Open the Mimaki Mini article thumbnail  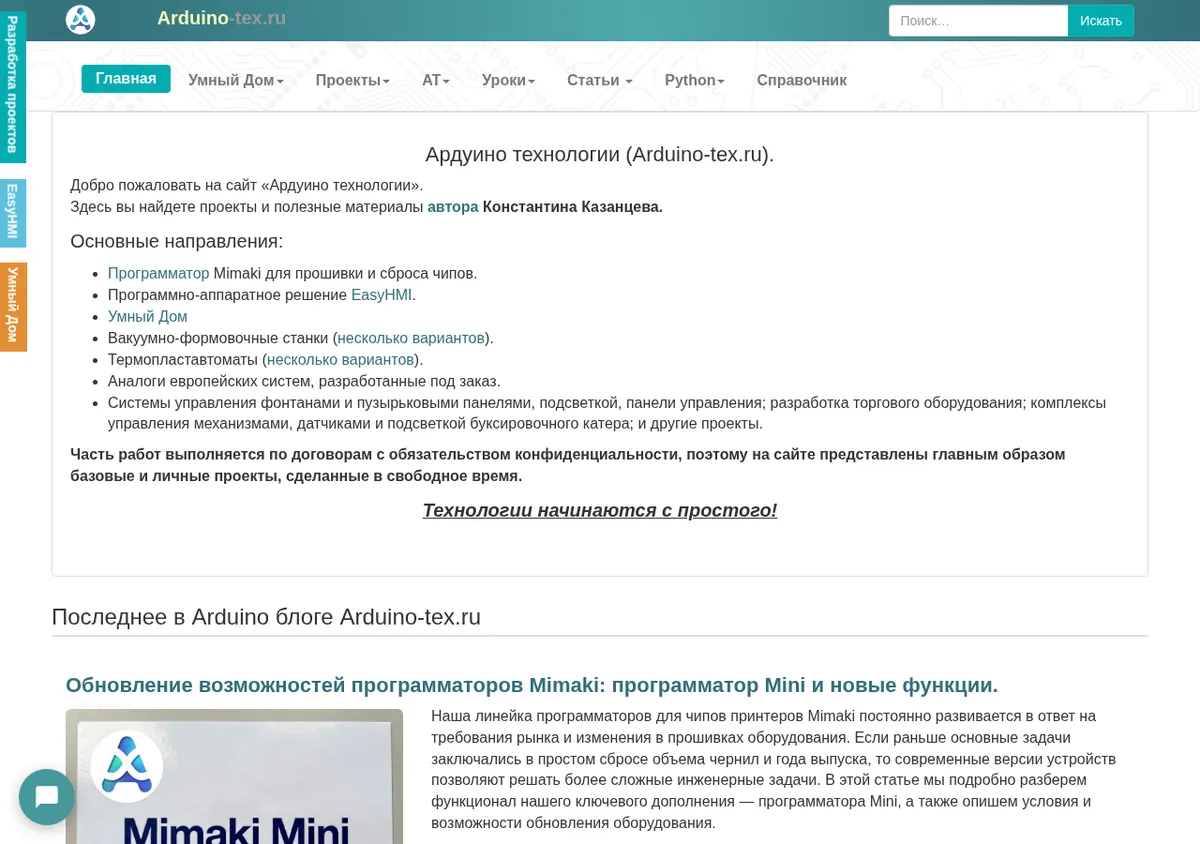pyautogui.click(x=234, y=776)
